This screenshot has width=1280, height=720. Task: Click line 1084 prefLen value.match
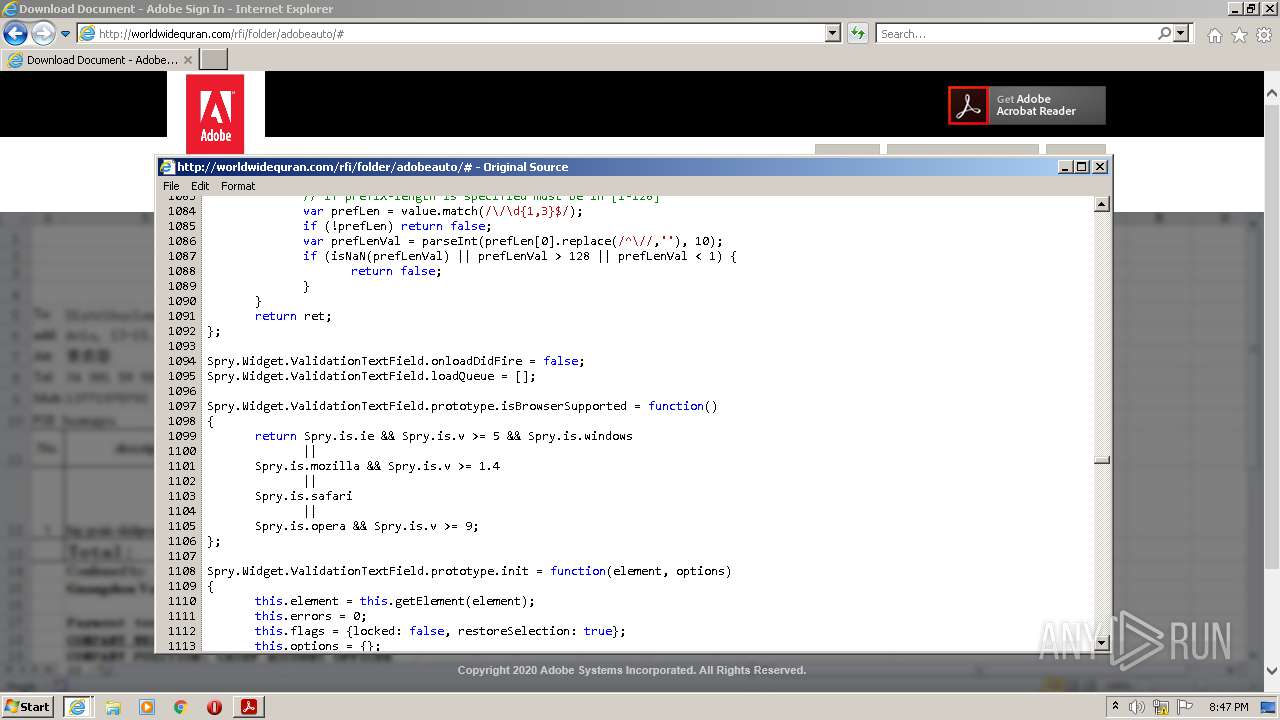coord(443,211)
